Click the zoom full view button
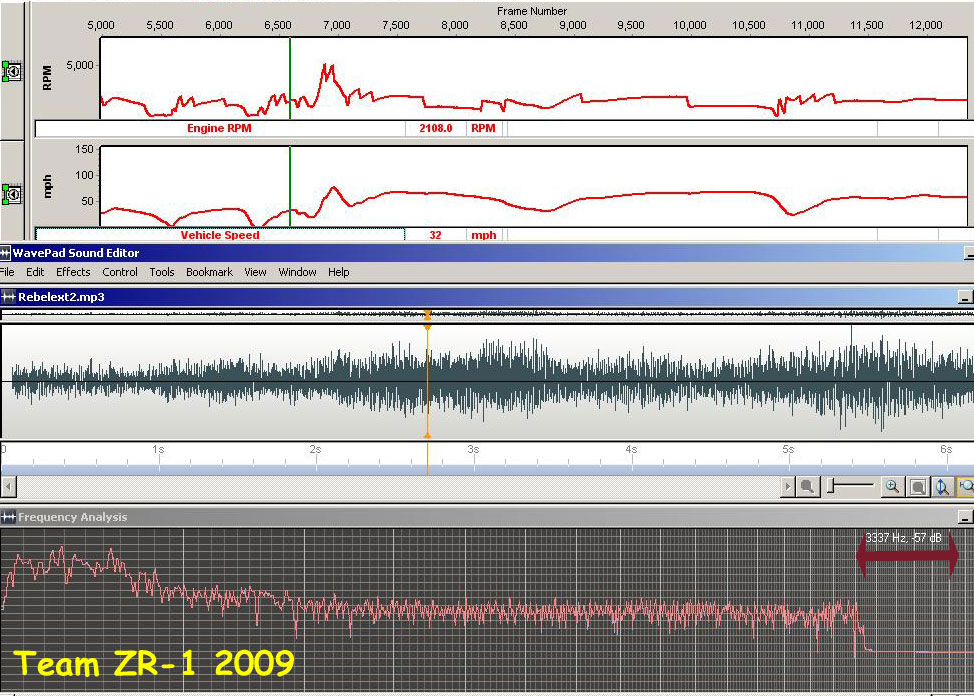The image size is (974, 696). [x=917, y=487]
